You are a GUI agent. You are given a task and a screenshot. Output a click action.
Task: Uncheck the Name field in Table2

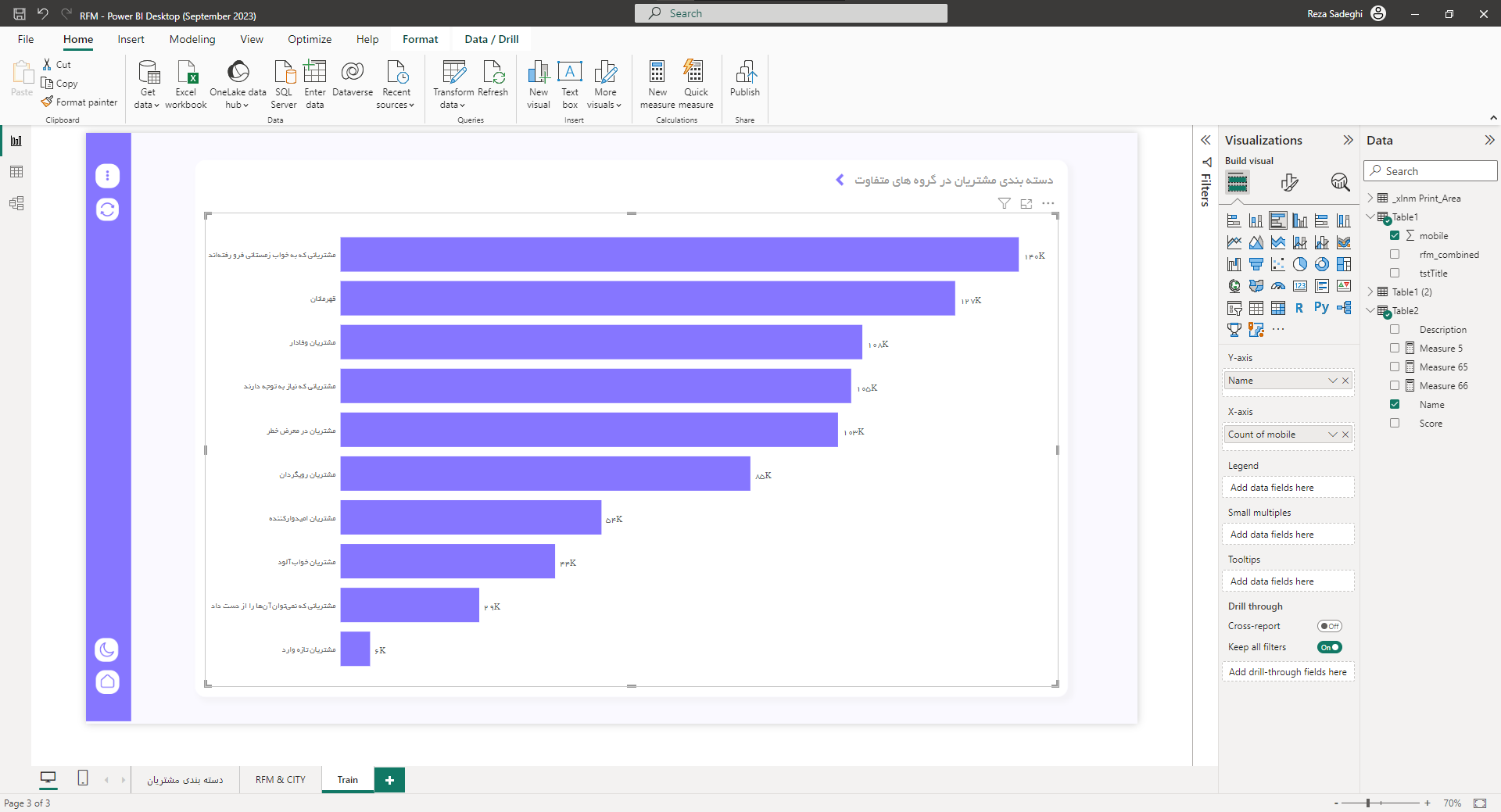click(1395, 404)
